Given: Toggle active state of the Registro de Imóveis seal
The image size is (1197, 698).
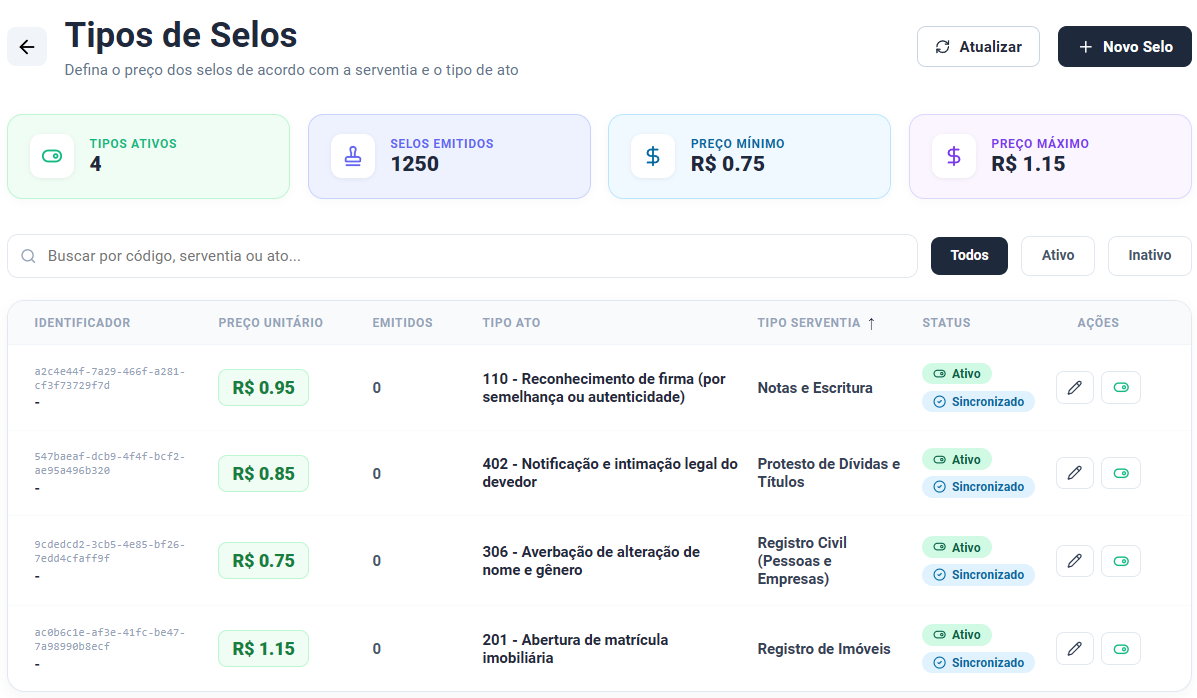Looking at the screenshot, I should coord(1121,649).
